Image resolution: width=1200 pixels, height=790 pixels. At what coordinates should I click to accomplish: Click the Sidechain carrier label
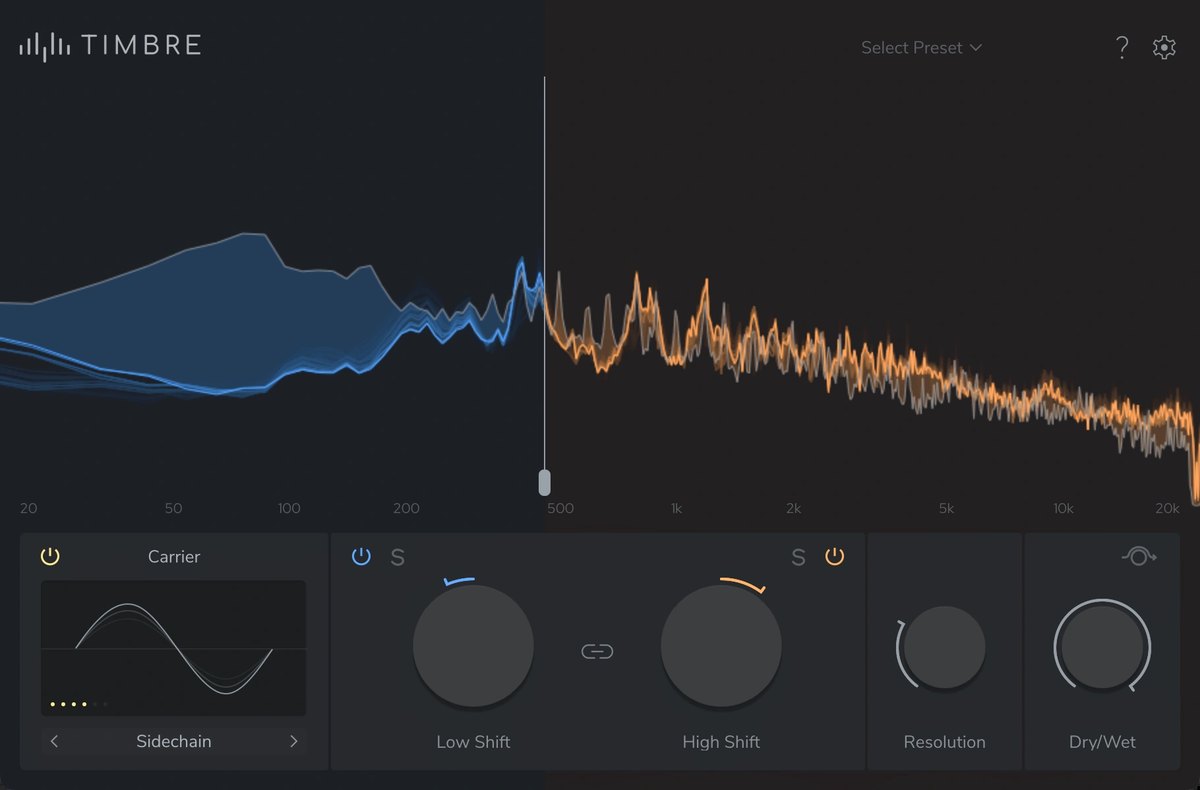pyautogui.click(x=174, y=741)
